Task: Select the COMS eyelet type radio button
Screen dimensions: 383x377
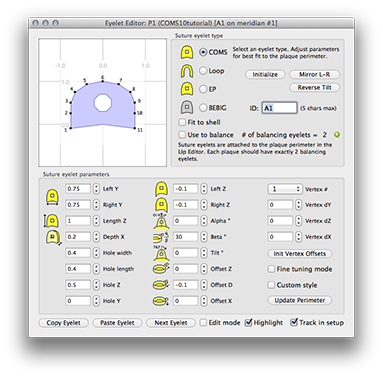Action: [x=203, y=52]
